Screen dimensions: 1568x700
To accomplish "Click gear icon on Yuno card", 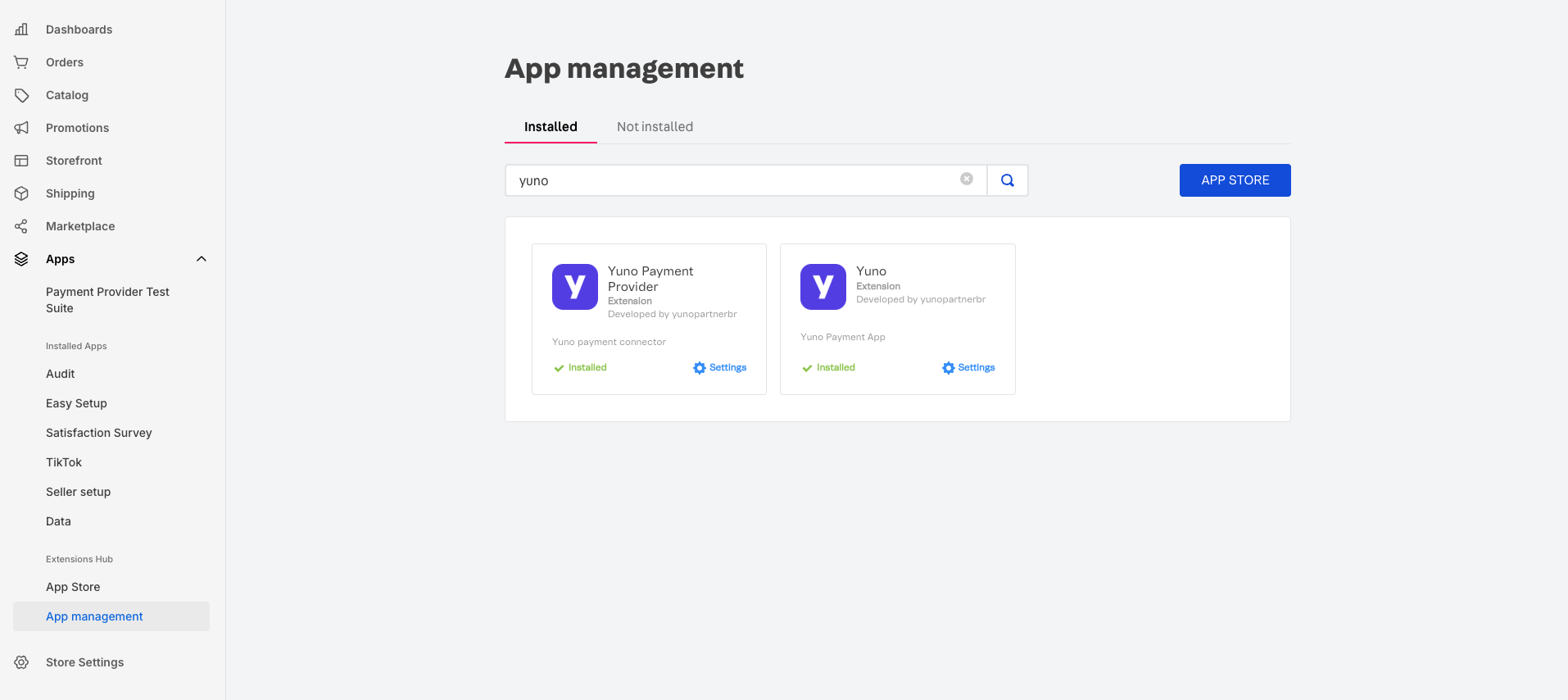I will click(949, 368).
